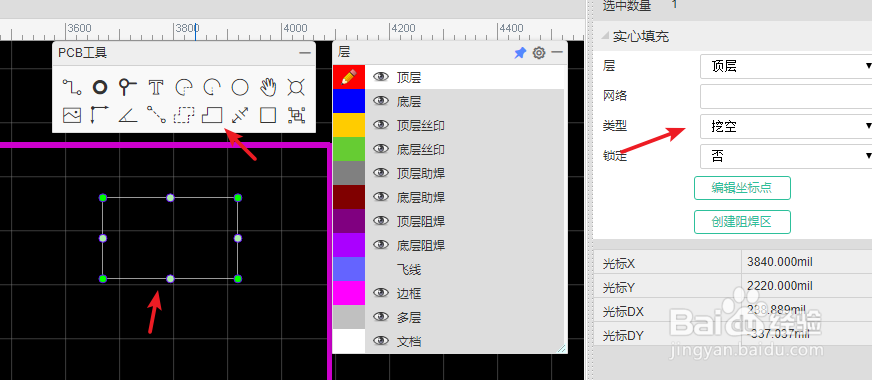The height and width of the screenshot is (380, 872).
Task: Select the Circle tool
Action: pos(240,87)
